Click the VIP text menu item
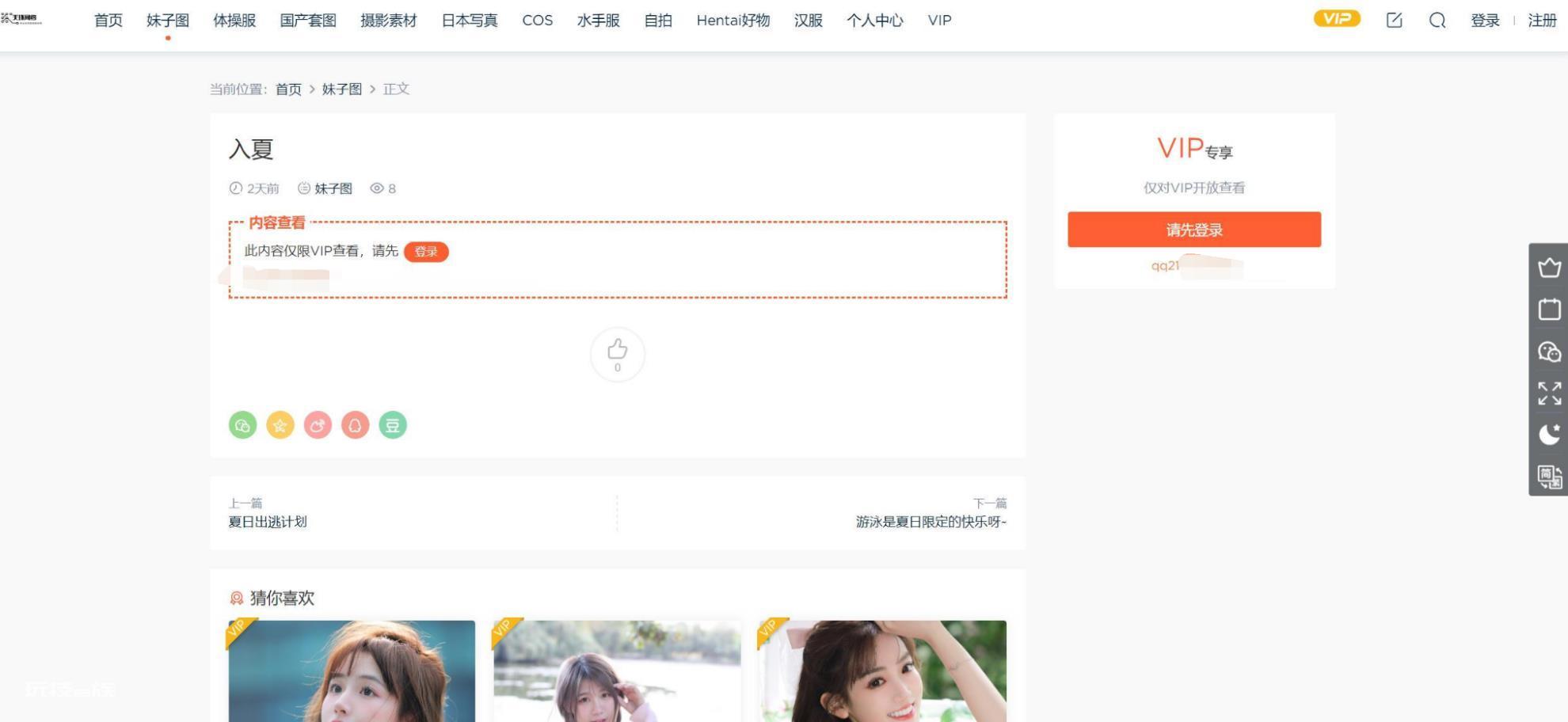This screenshot has width=1568, height=722. pyautogui.click(x=940, y=21)
